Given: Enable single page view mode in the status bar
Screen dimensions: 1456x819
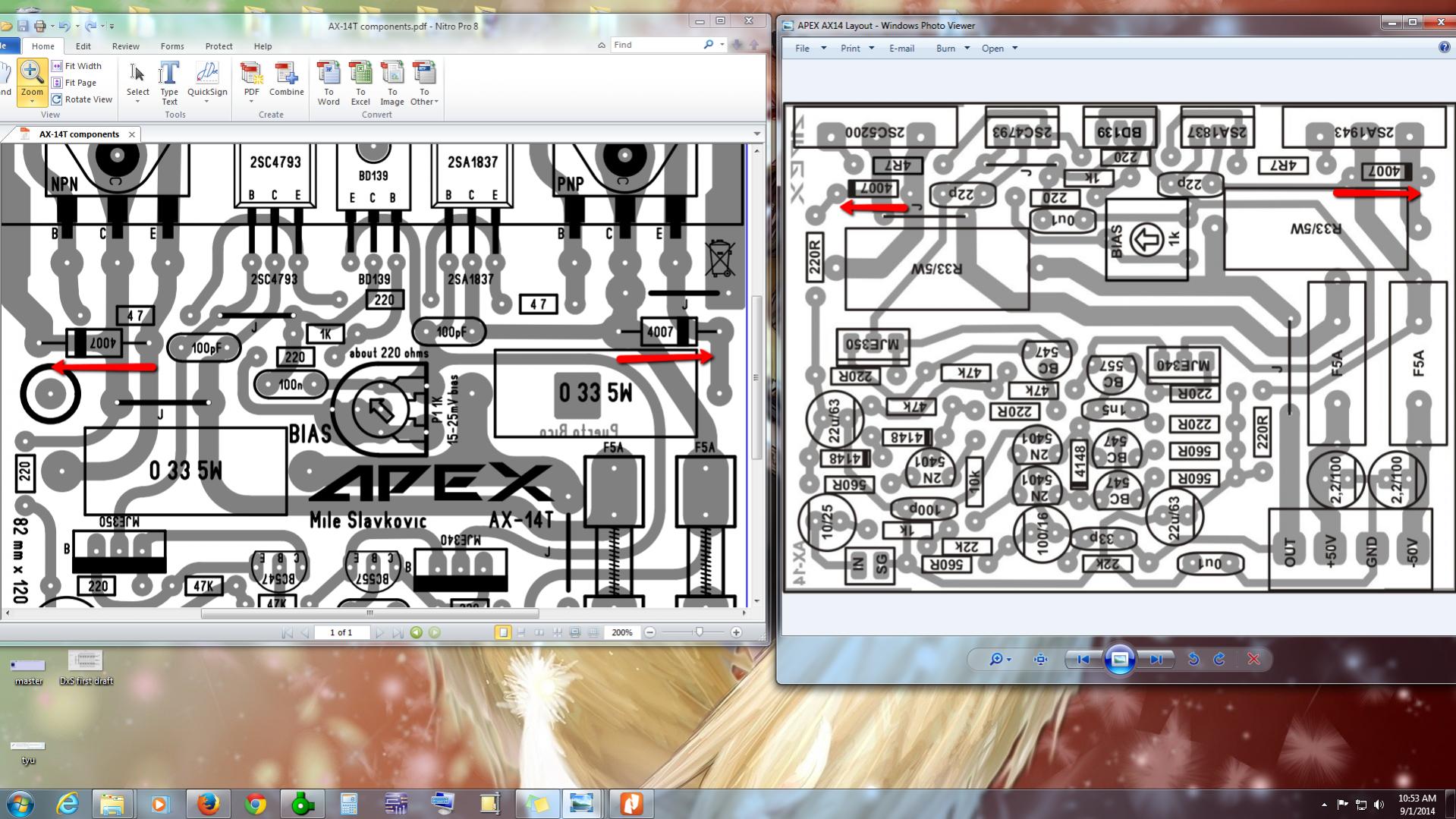Looking at the screenshot, I should (503, 632).
